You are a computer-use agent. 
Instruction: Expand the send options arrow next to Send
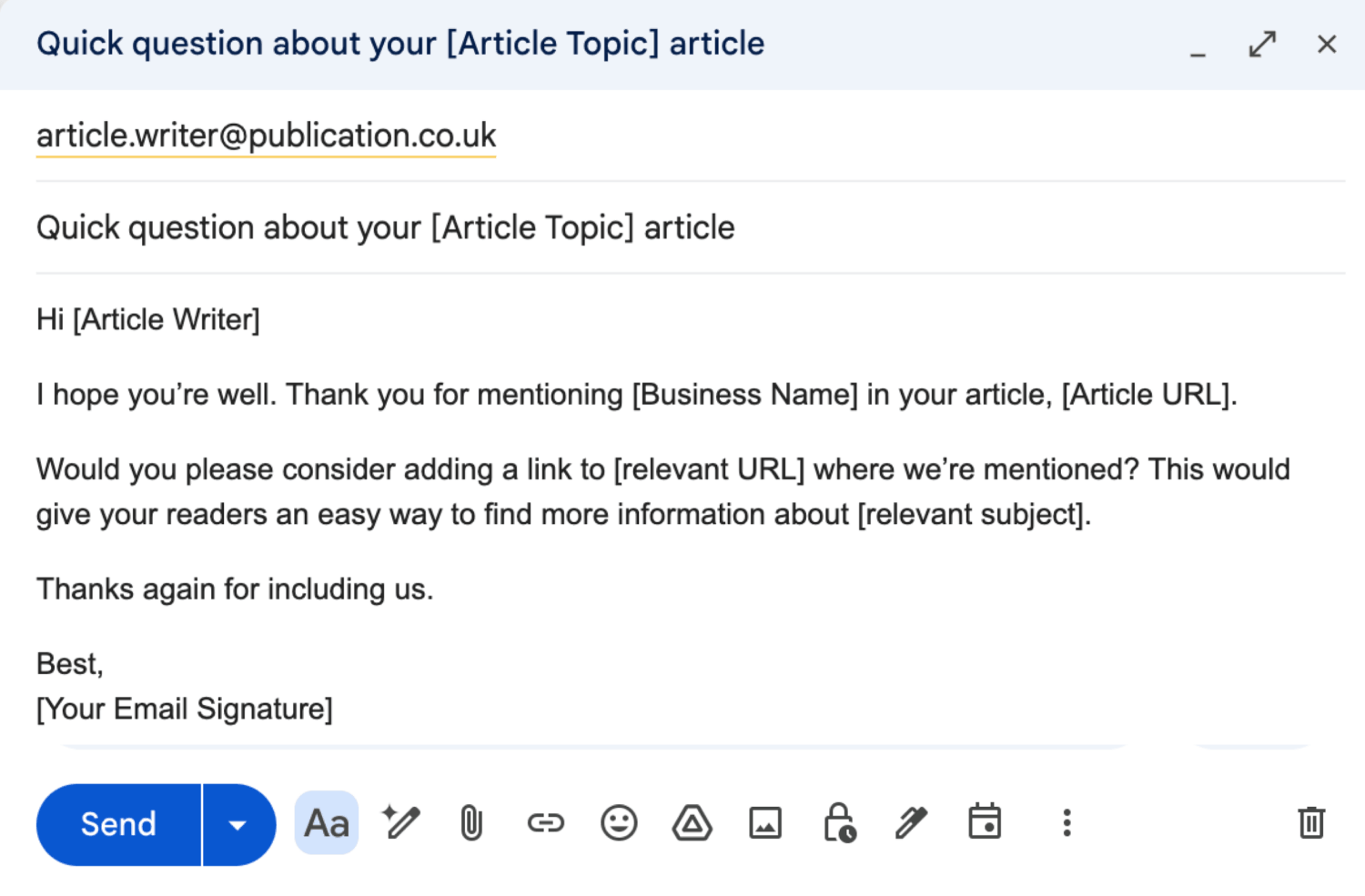238,824
